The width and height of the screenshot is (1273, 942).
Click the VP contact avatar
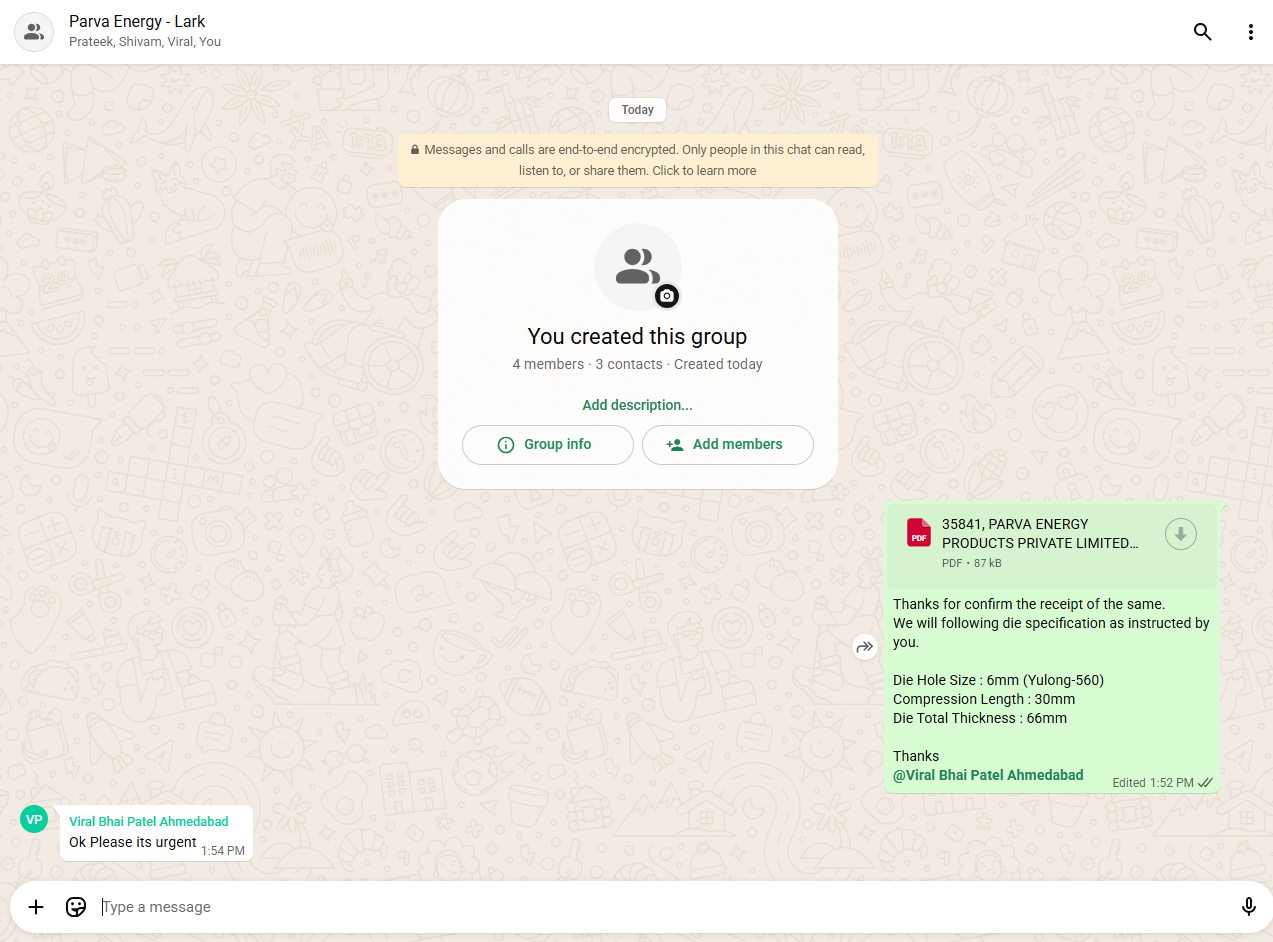tap(34, 819)
